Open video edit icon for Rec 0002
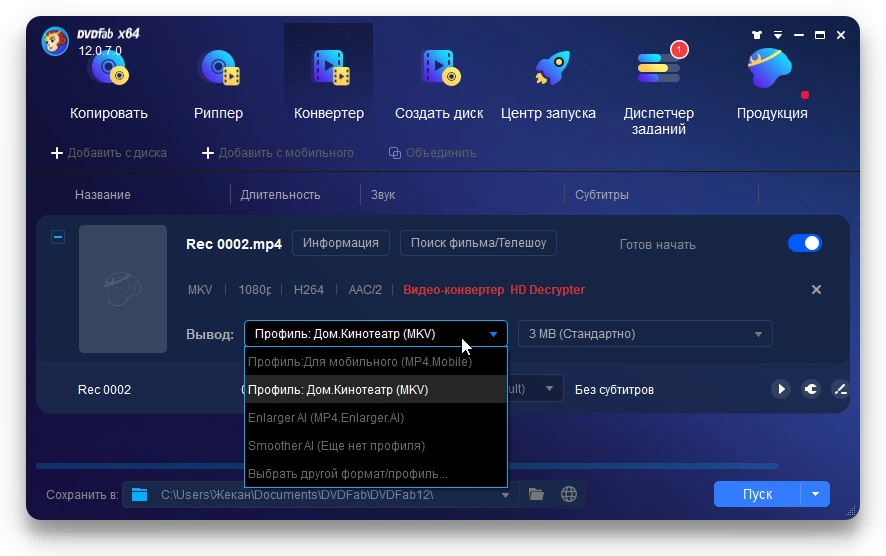This screenshot has height=556, width=886. coord(840,389)
